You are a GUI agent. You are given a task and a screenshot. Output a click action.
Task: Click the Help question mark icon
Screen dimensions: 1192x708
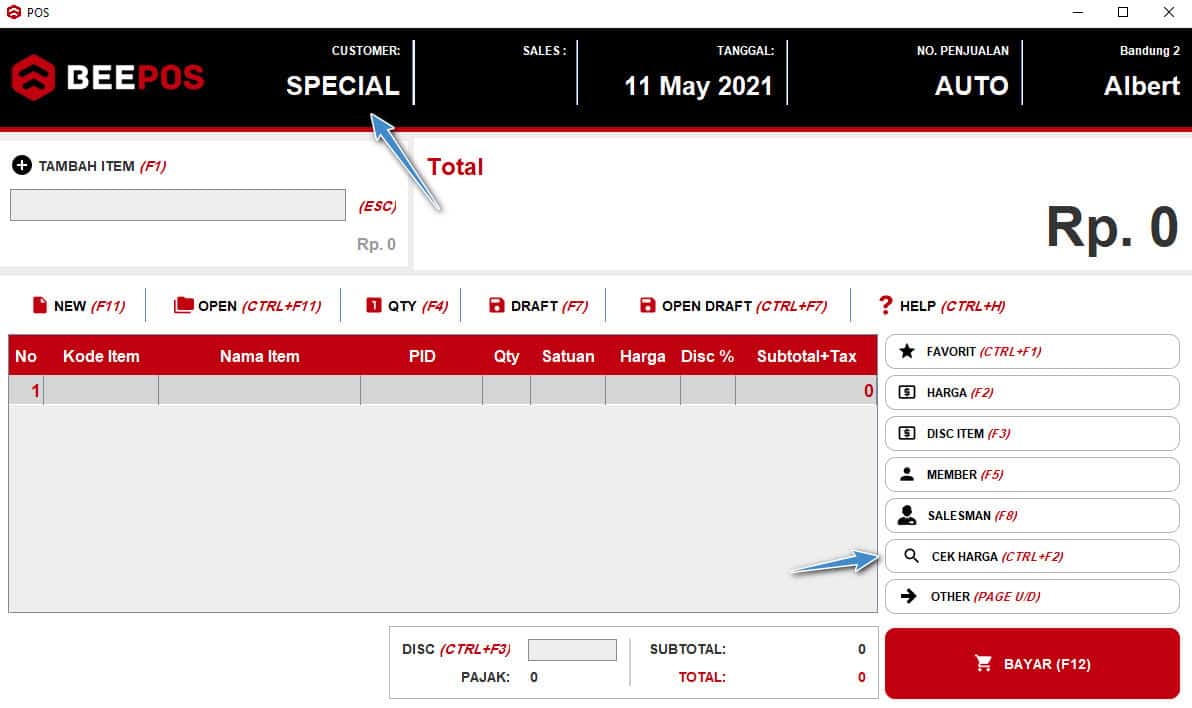point(886,305)
